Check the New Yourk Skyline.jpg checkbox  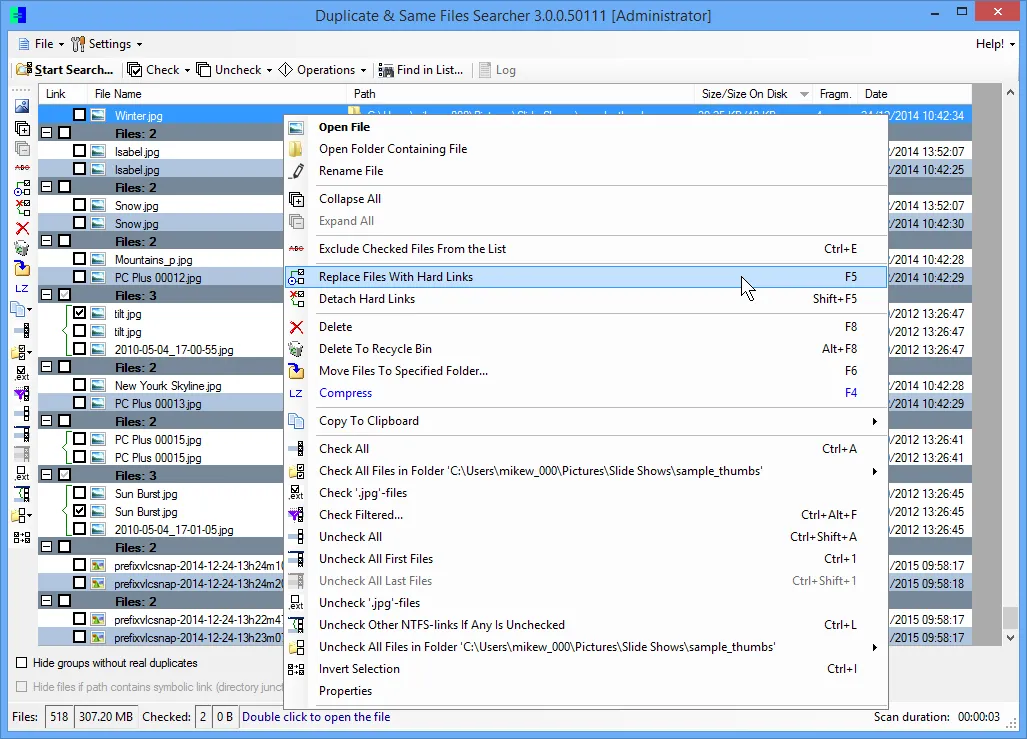(x=79, y=385)
